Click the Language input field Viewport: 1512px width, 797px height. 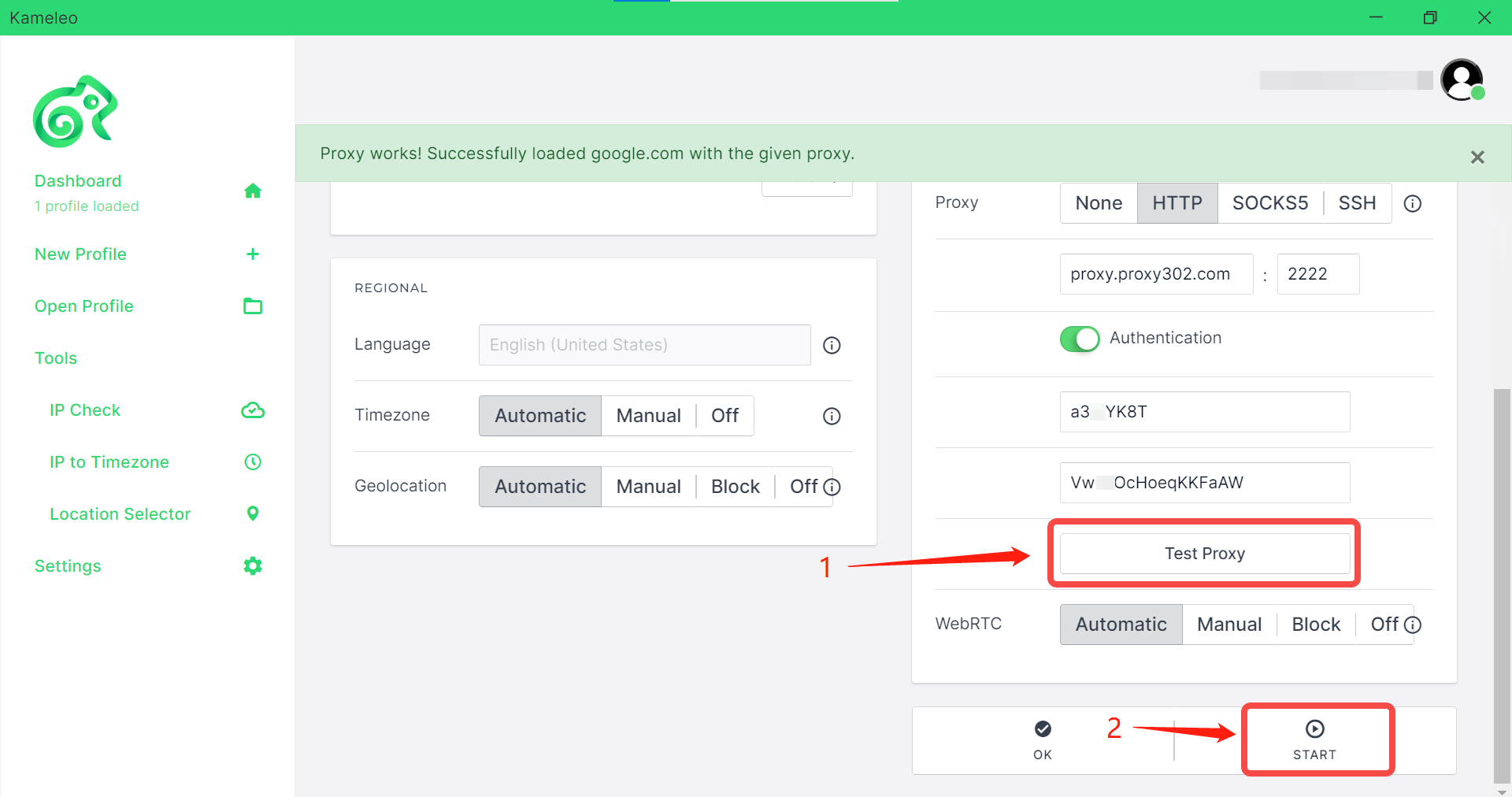[645, 345]
